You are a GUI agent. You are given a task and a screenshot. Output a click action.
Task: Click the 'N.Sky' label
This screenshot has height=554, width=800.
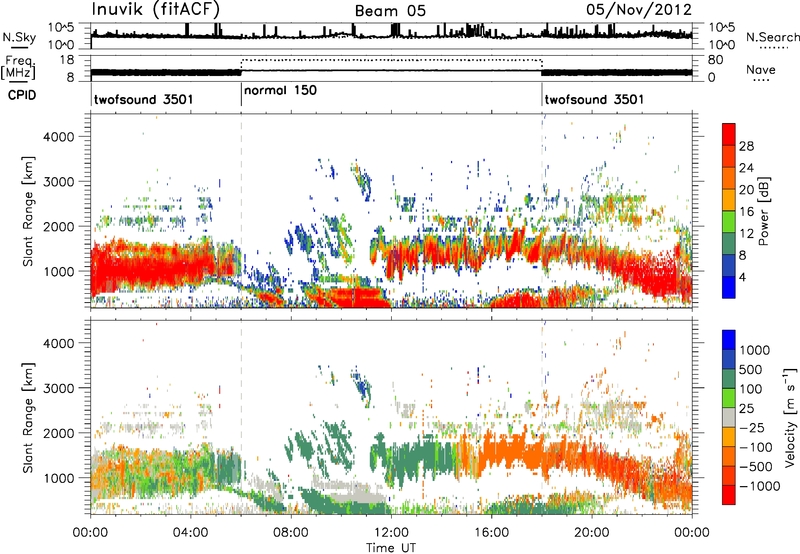19,38
